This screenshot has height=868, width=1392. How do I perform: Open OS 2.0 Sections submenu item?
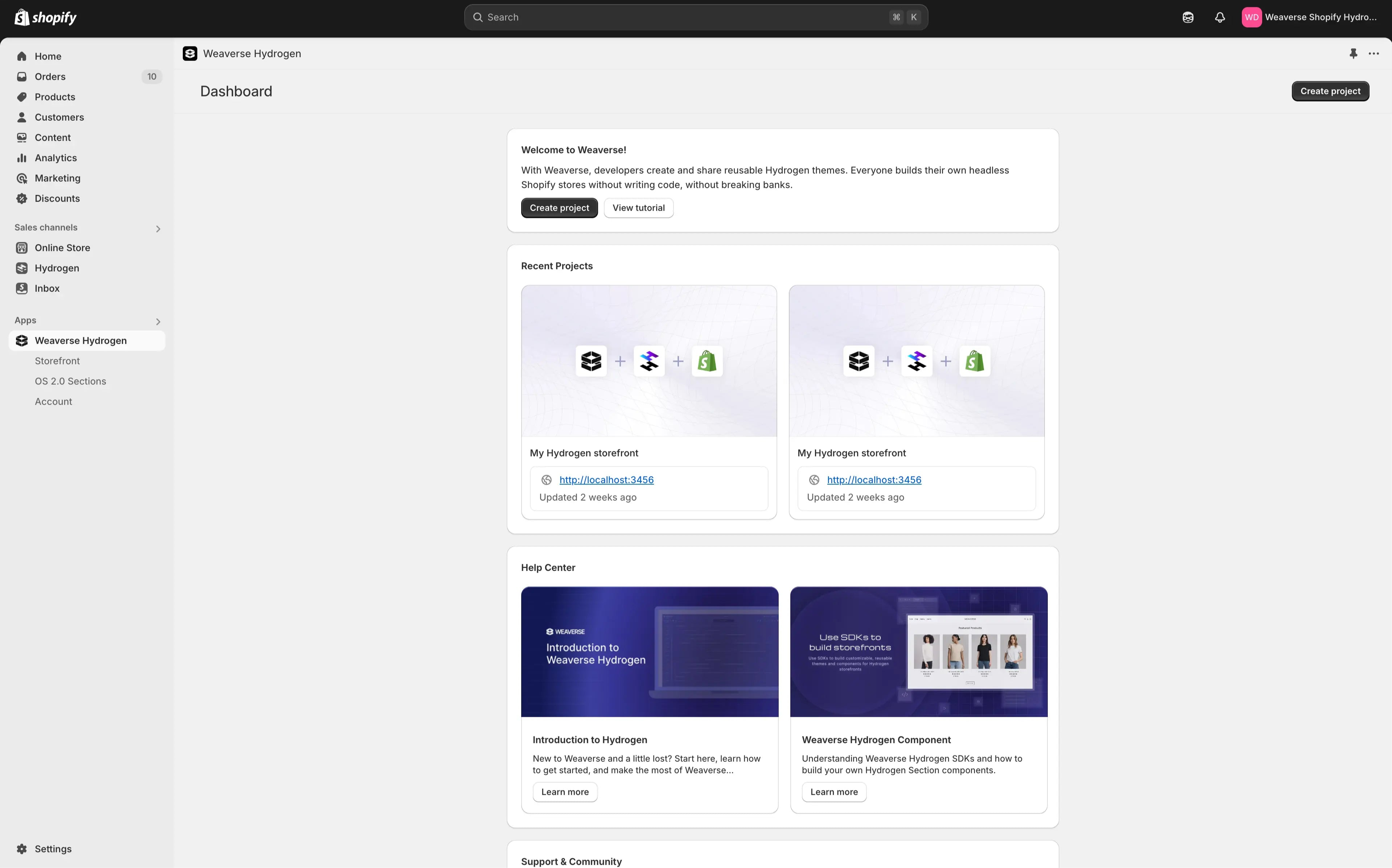[87, 381]
